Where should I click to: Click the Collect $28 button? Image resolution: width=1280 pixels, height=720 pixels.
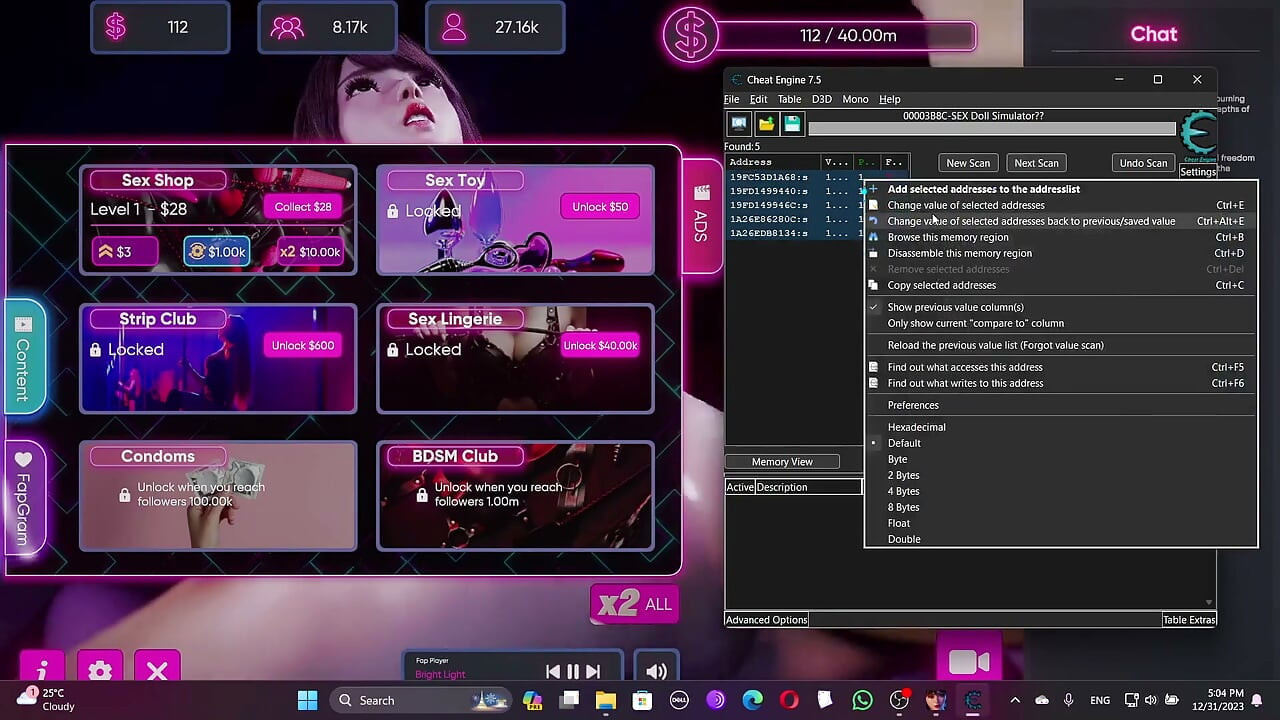pos(303,207)
